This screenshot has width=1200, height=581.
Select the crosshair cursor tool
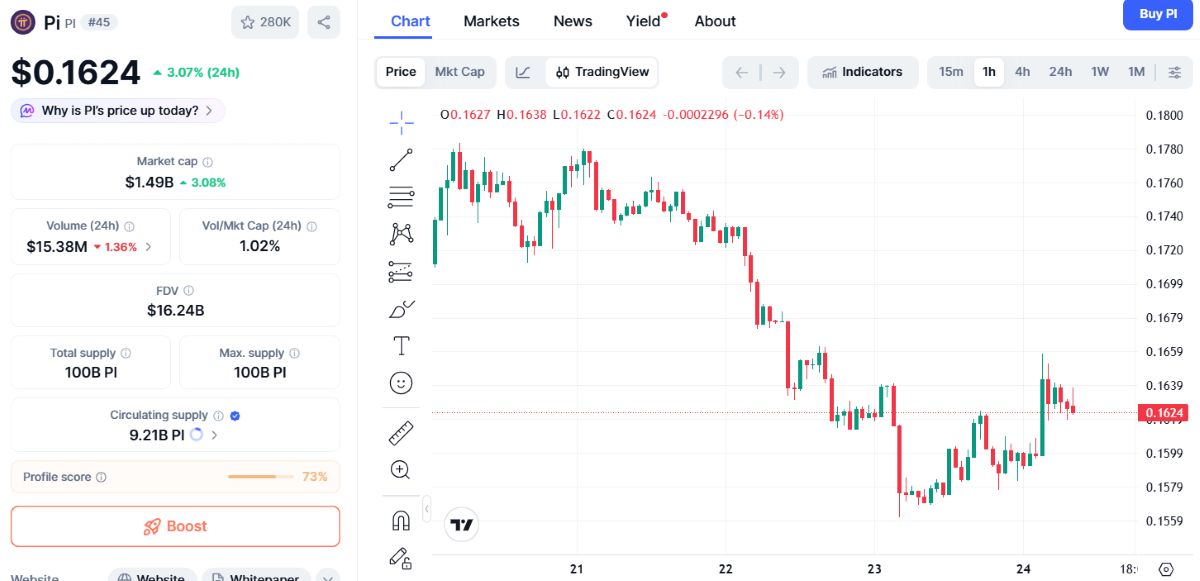[401, 123]
